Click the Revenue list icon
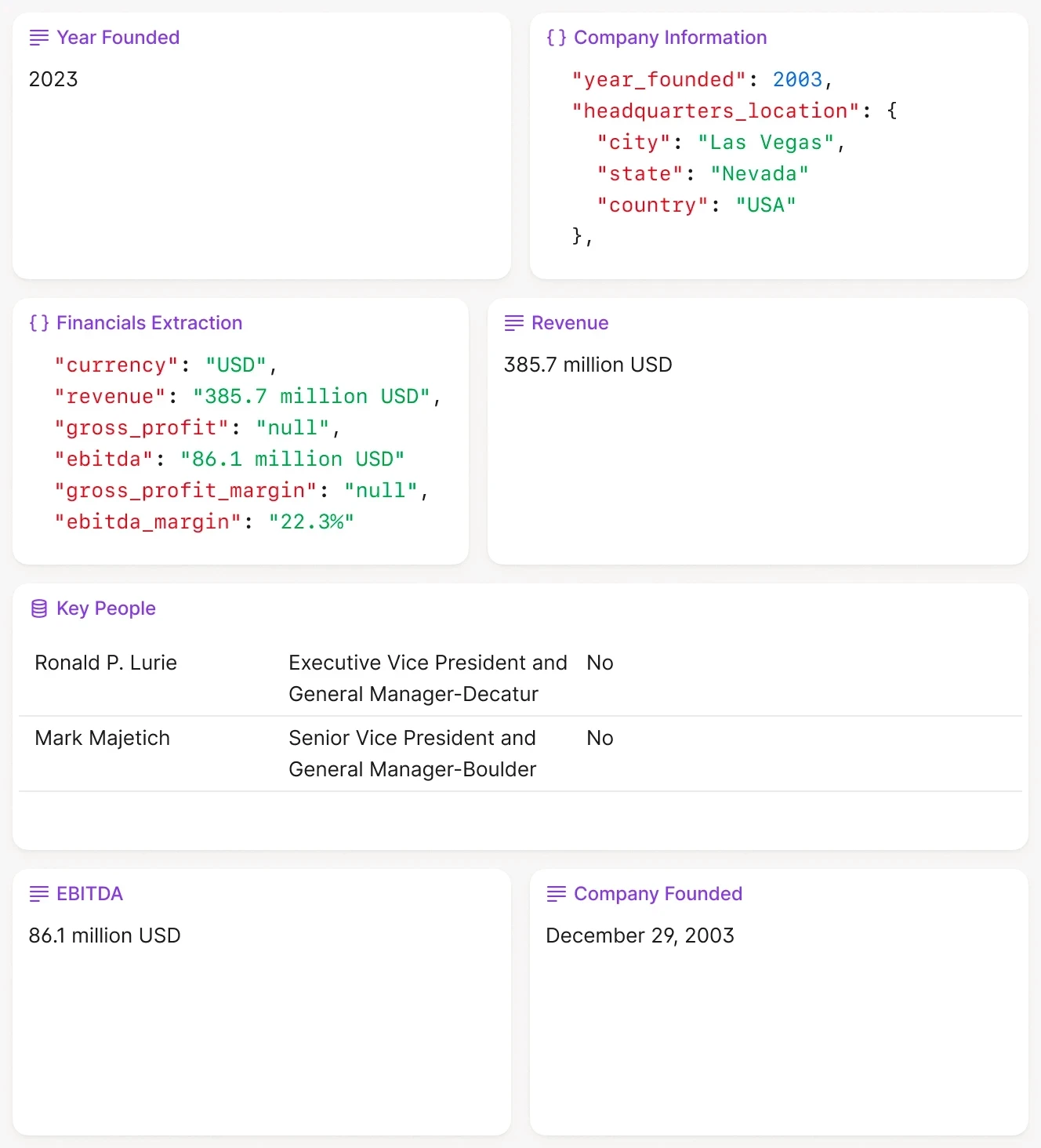This screenshot has height=1148, width=1041. pyautogui.click(x=513, y=323)
